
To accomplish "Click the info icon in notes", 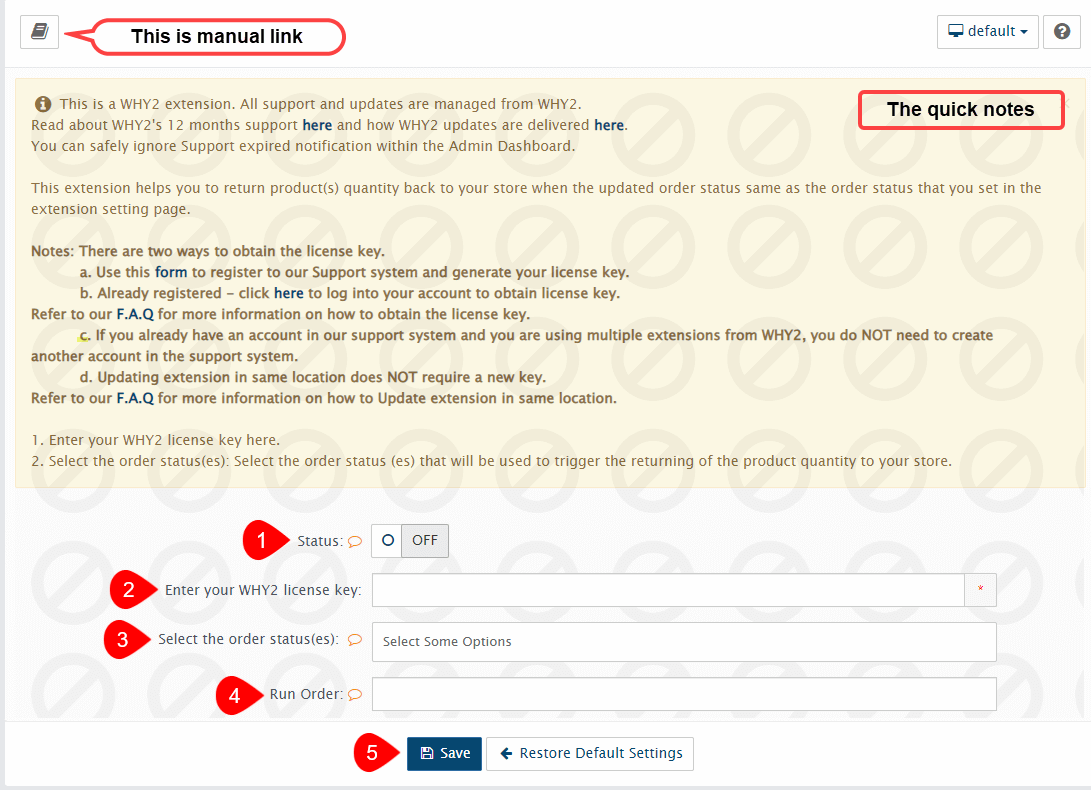I will pyautogui.click(x=43, y=104).
